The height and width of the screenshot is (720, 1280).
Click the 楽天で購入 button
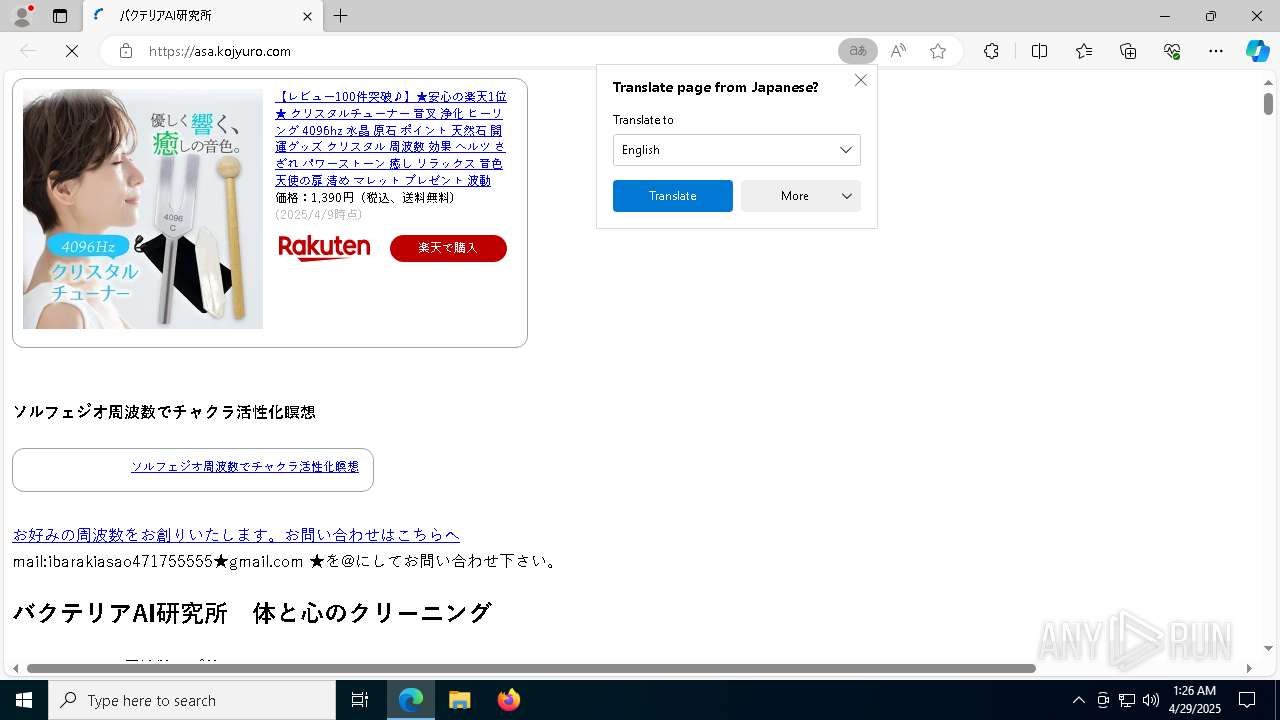coord(448,248)
